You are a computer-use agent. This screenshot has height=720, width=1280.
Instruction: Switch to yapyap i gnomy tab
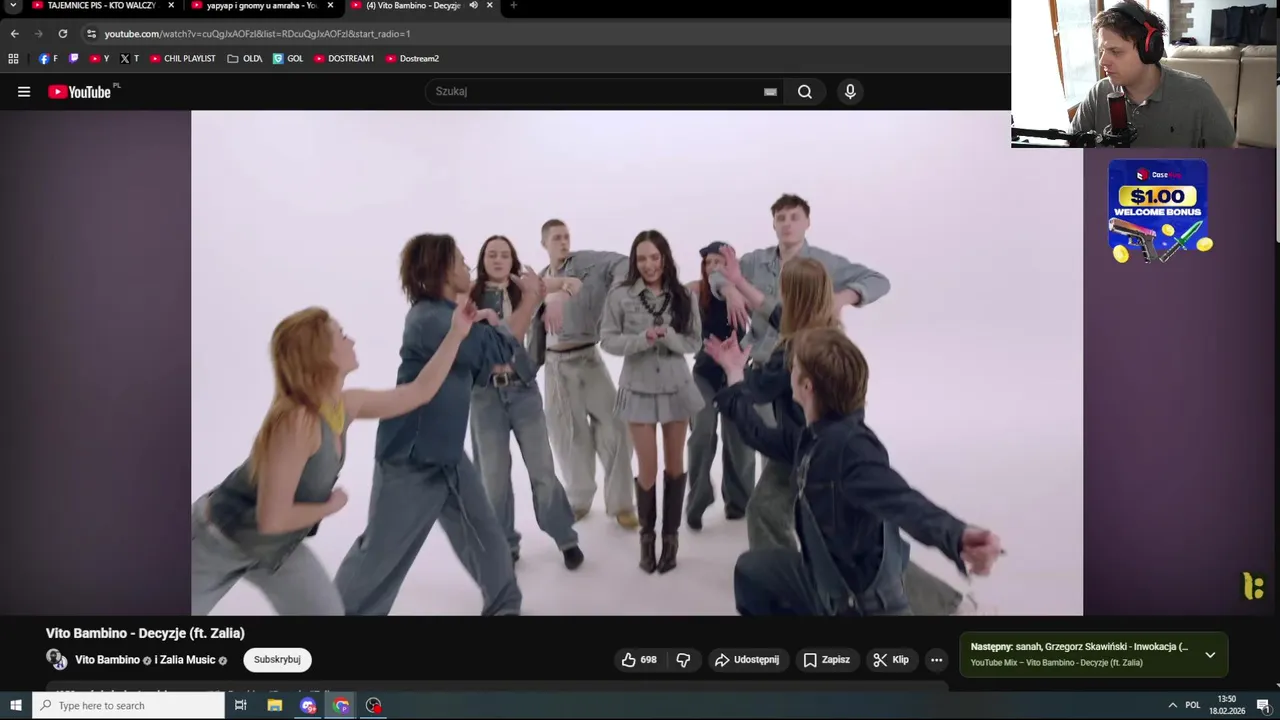pos(262,6)
